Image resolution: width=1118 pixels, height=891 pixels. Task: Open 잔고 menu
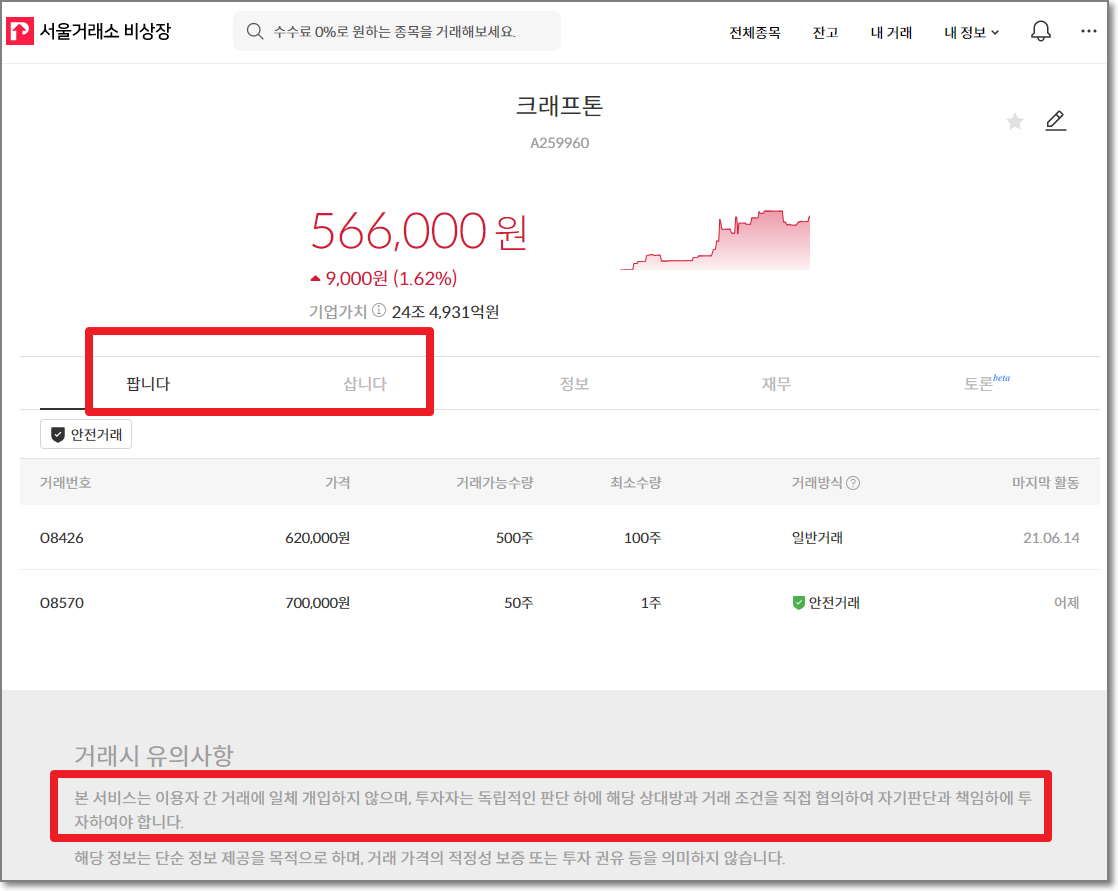pyautogui.click(x=825, y=33)
